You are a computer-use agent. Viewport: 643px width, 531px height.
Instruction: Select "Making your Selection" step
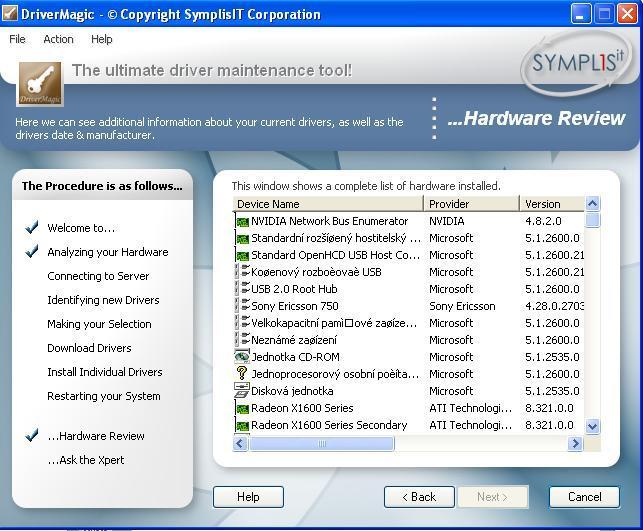[x=99, y=324]
